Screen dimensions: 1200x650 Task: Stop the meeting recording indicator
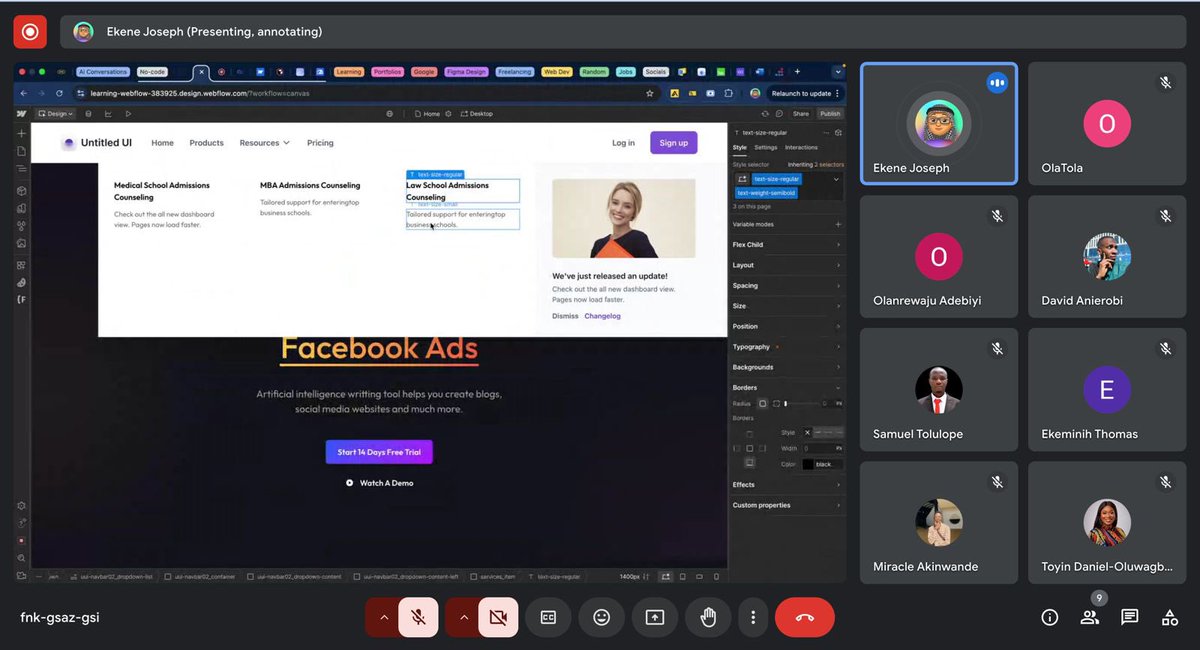click(x=30, y=31)
